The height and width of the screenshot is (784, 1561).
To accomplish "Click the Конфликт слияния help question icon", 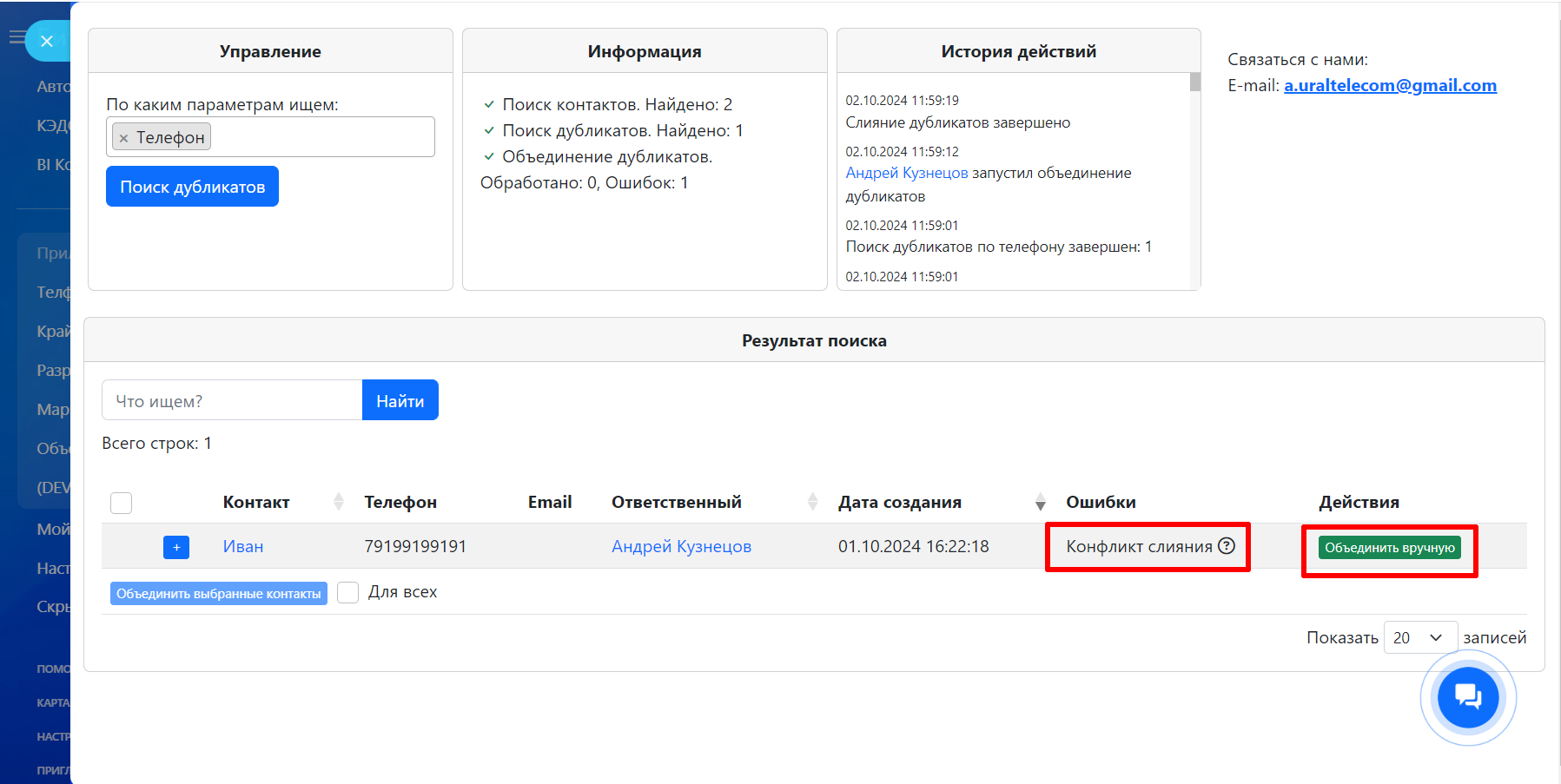I will [x=1226, y=546].
